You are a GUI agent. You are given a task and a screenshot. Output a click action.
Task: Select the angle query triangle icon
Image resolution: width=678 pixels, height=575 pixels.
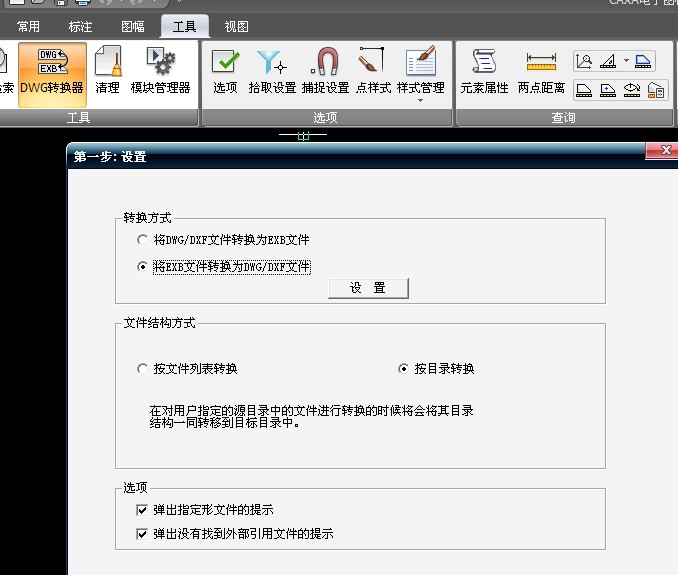608,61
